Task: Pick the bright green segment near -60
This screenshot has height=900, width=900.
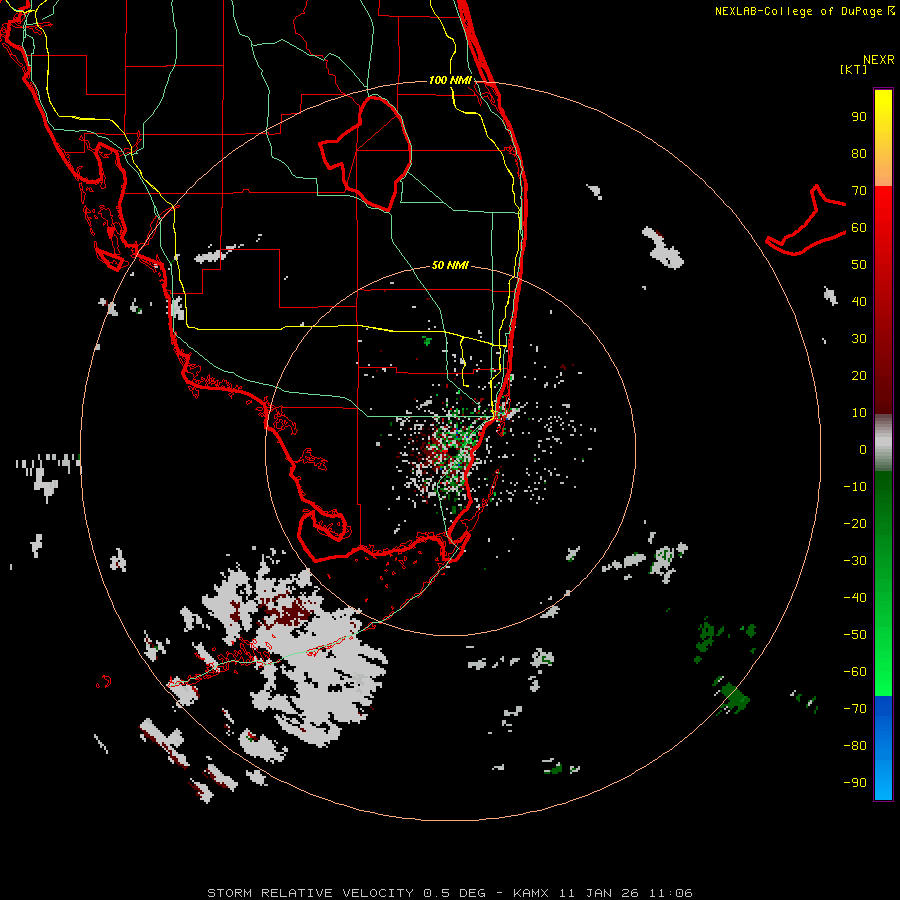Action: pyautogui.click(x=883, y=677)
